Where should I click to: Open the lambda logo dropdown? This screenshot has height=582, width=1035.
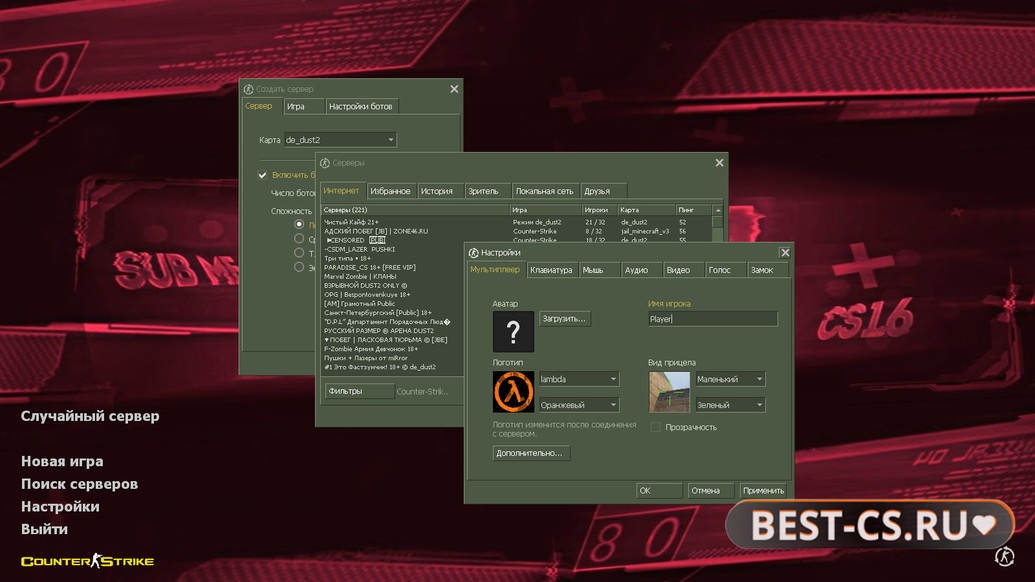point(578,379)
